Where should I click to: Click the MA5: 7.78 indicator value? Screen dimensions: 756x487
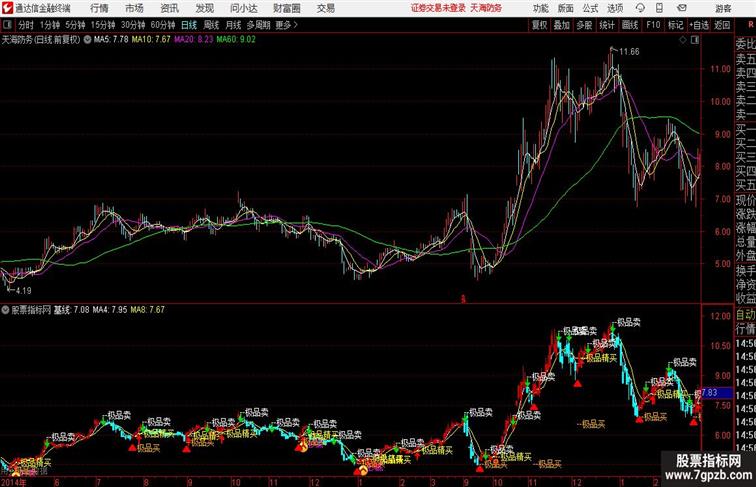pyautogui.click(x=111, y=40)
